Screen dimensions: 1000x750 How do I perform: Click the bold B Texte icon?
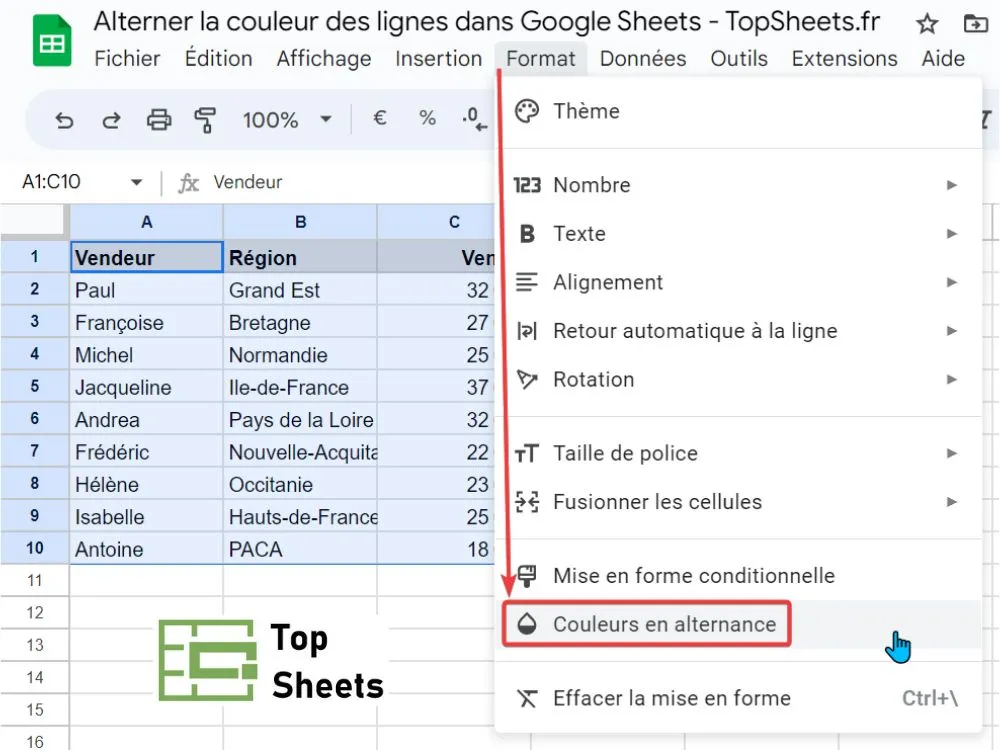527,233
